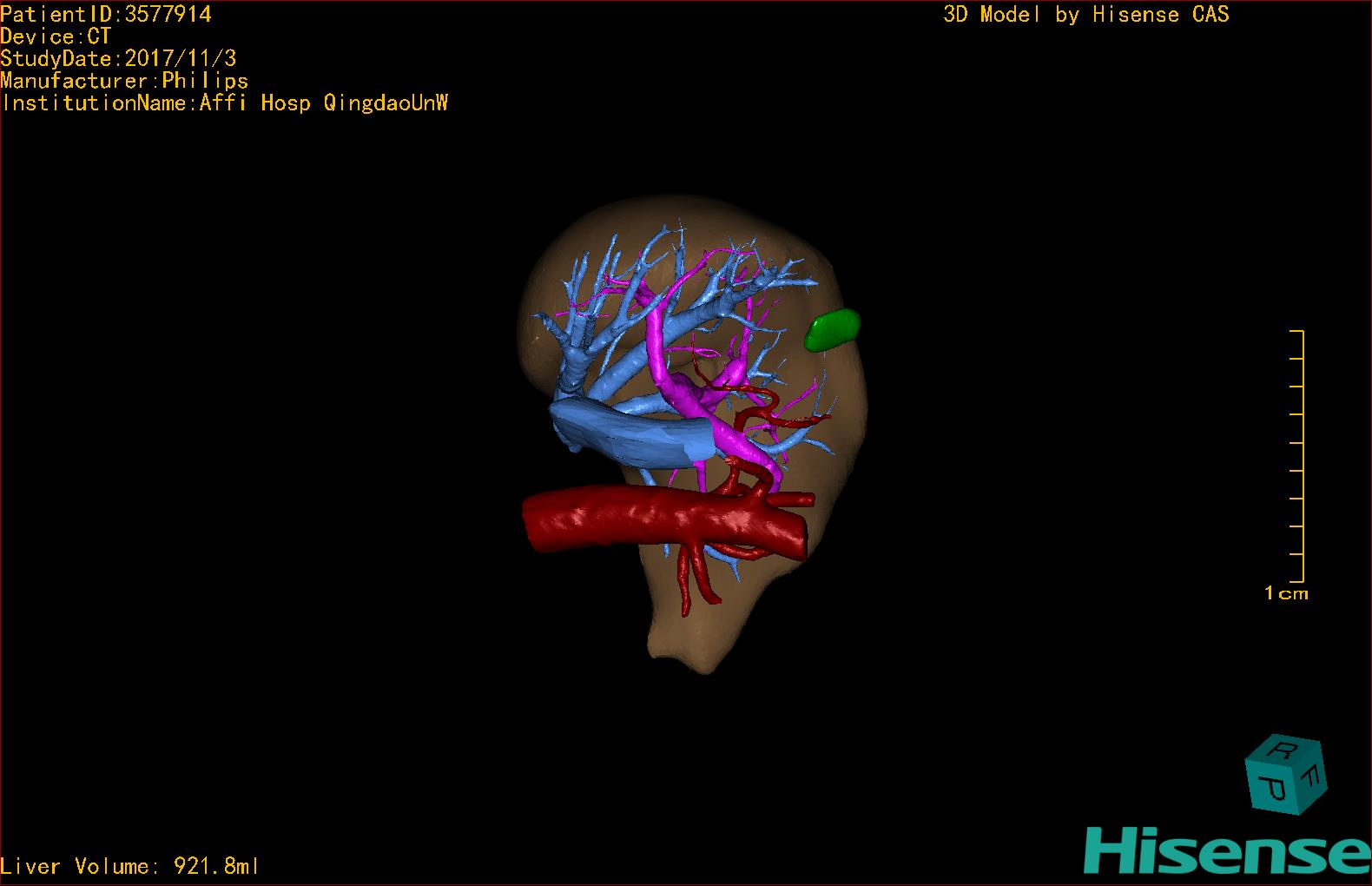The height and width of the screenshot is (886, 1372).
Task: Click the orientation cube widget
Action: 1286,774
